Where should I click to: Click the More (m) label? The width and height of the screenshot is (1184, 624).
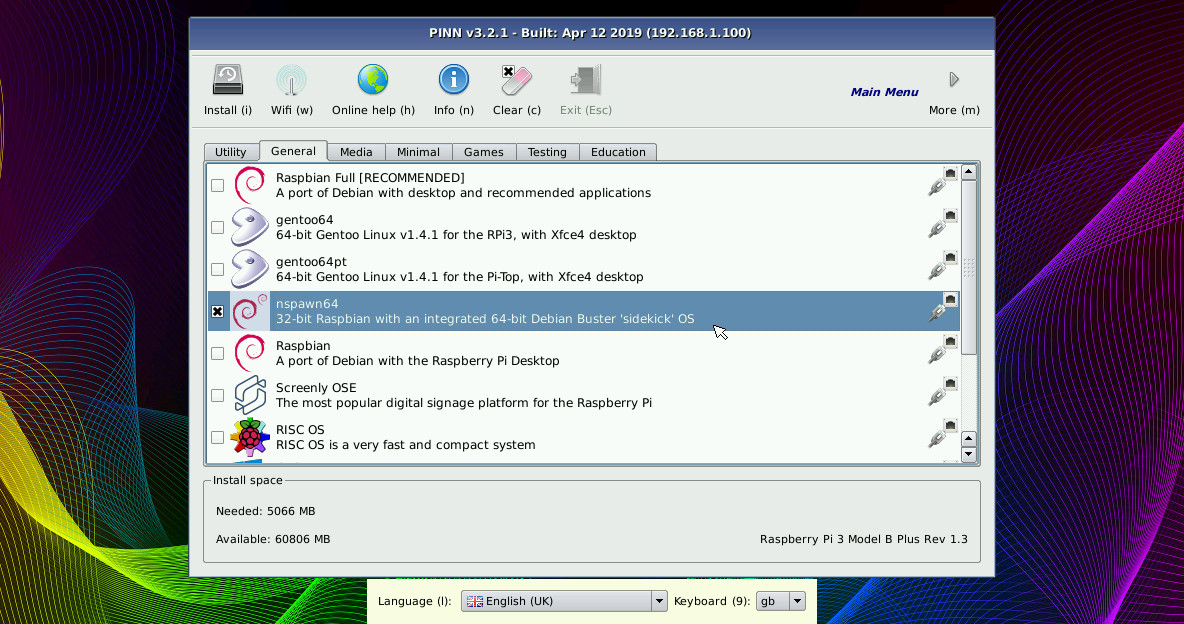coord(954,110)
